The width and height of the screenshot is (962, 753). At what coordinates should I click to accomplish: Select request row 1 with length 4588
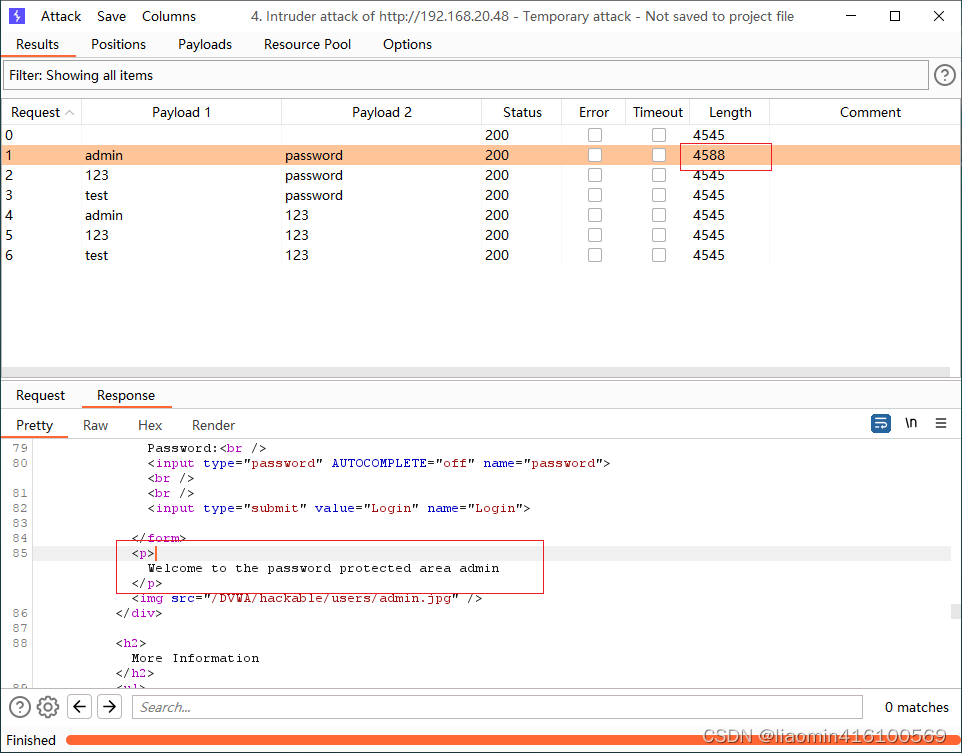coord(480,155)
